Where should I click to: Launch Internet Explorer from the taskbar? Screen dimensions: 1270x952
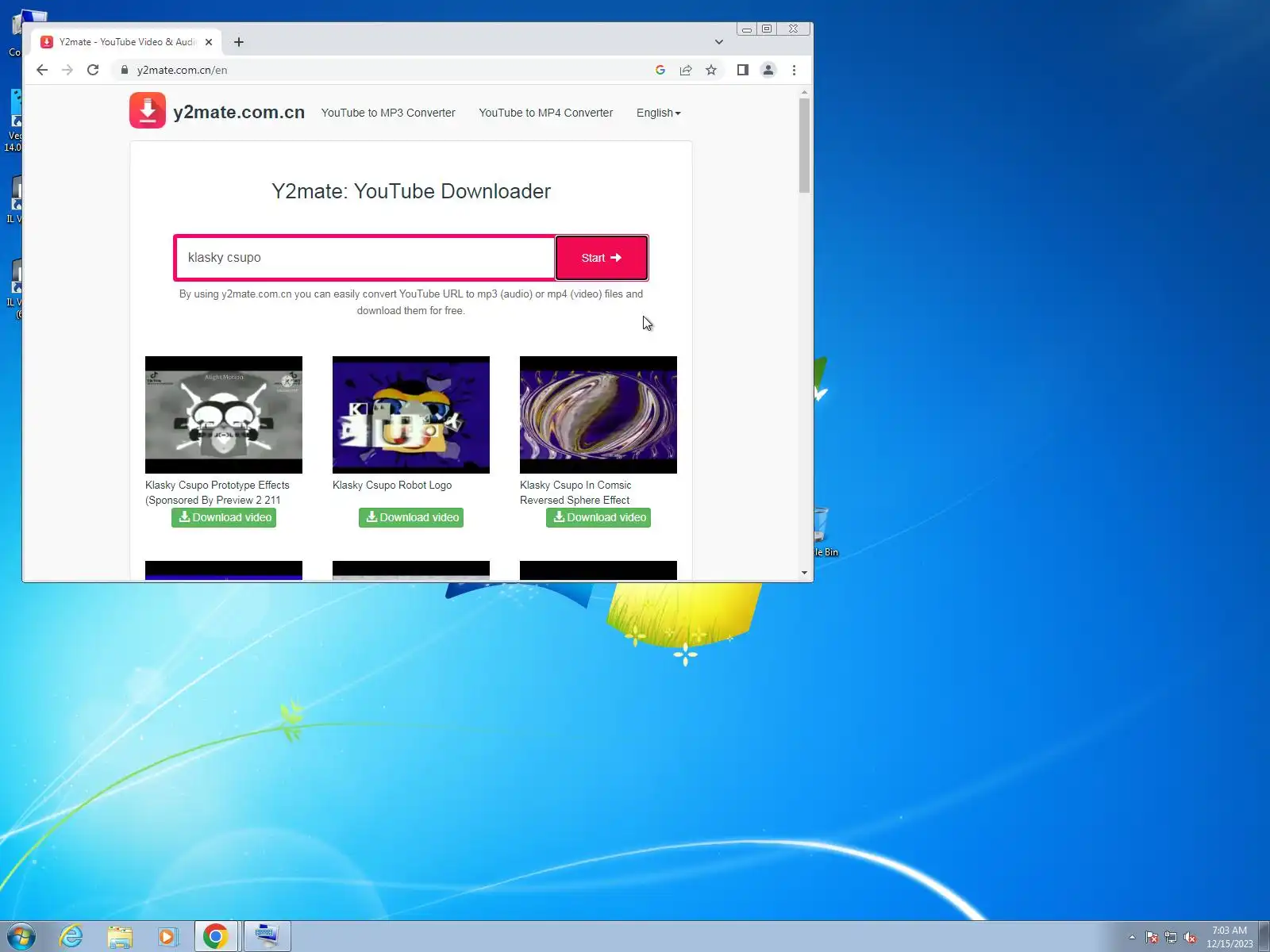click(71, 936)
